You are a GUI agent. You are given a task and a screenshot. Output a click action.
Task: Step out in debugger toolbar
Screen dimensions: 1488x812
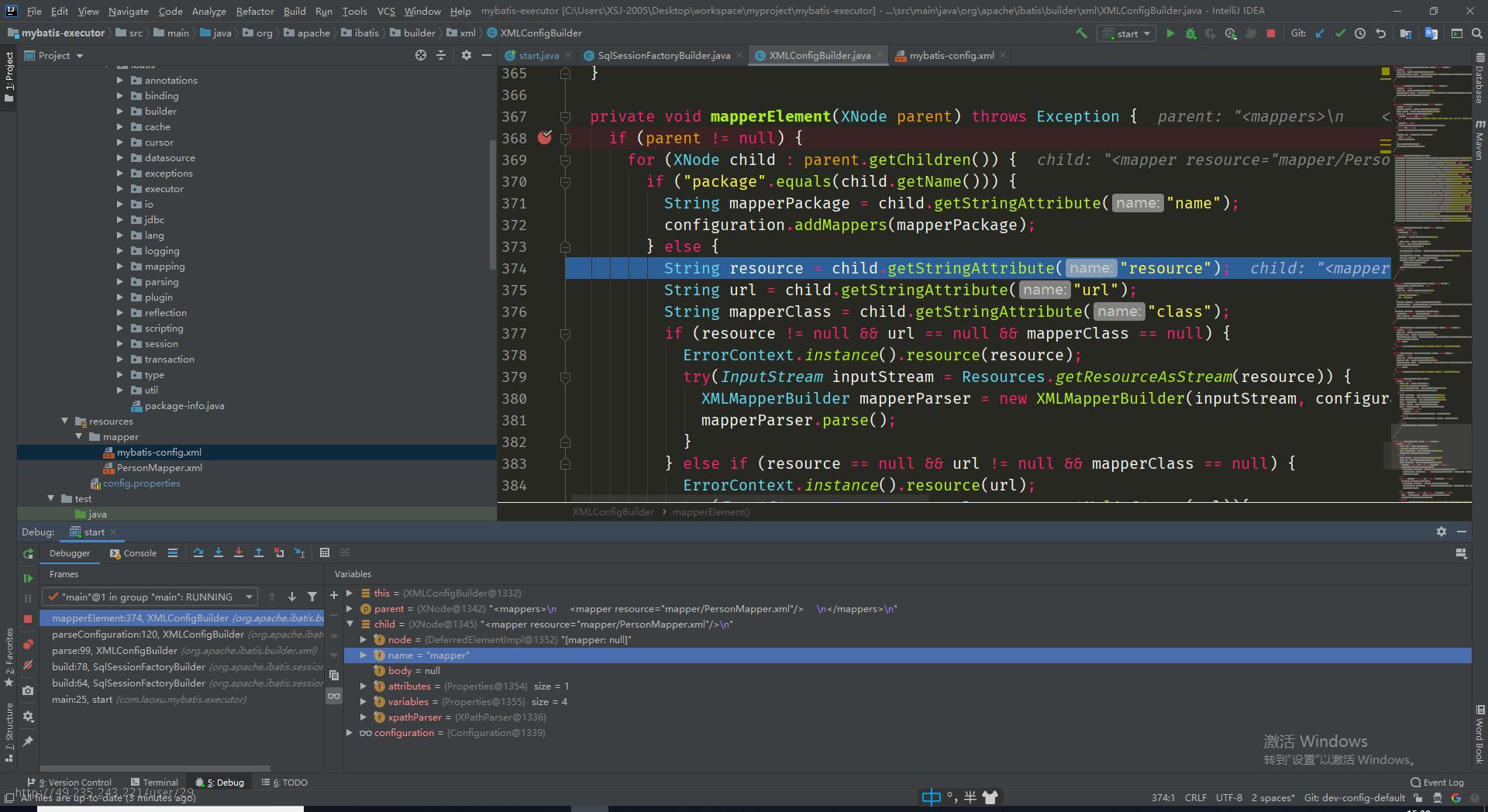[259, 552]
